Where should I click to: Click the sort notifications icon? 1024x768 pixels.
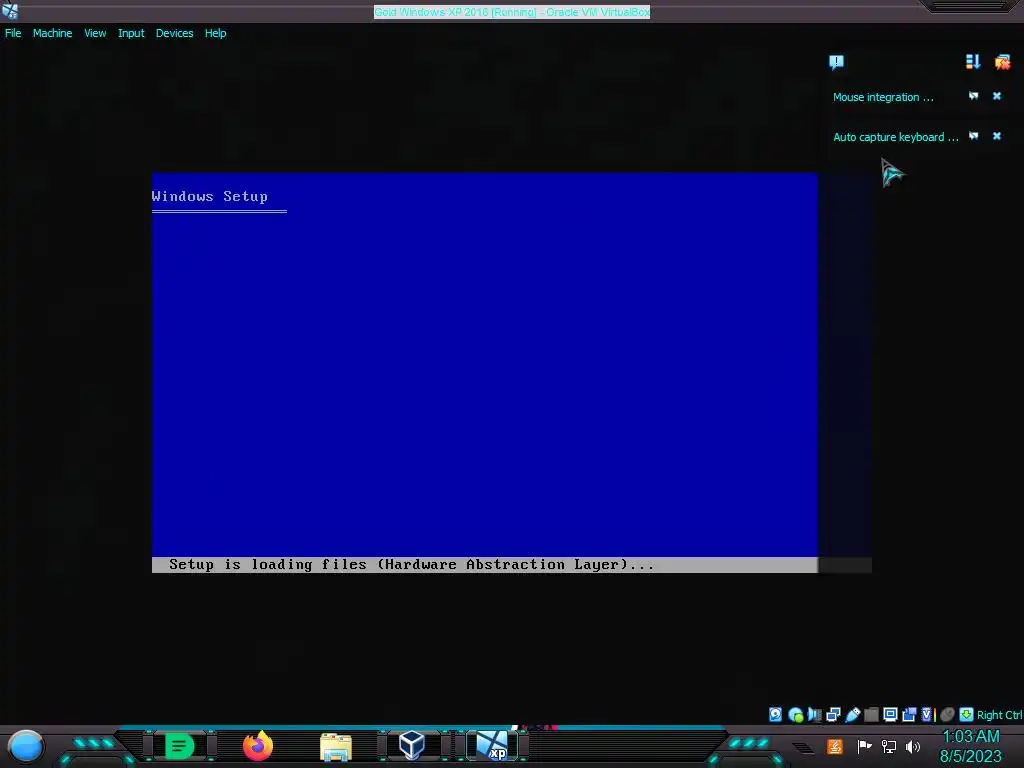tap(973, 61)
